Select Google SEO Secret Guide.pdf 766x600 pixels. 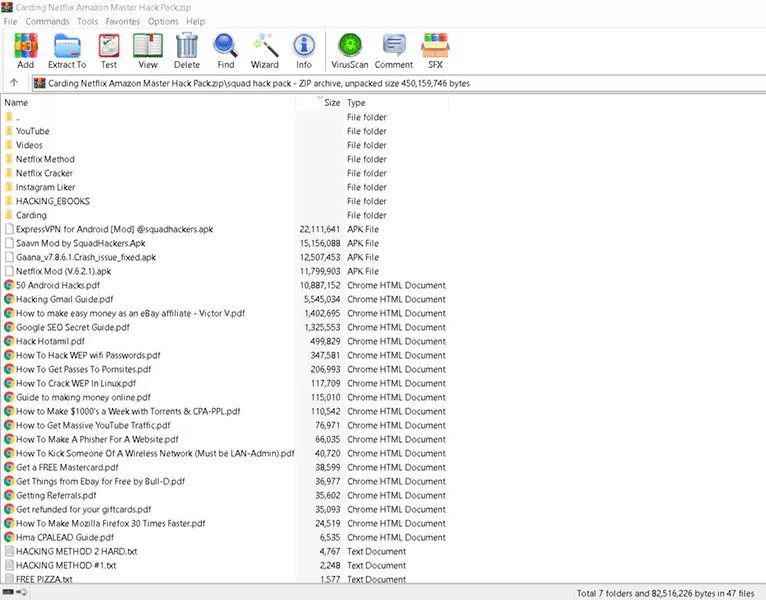pos(73,327)
